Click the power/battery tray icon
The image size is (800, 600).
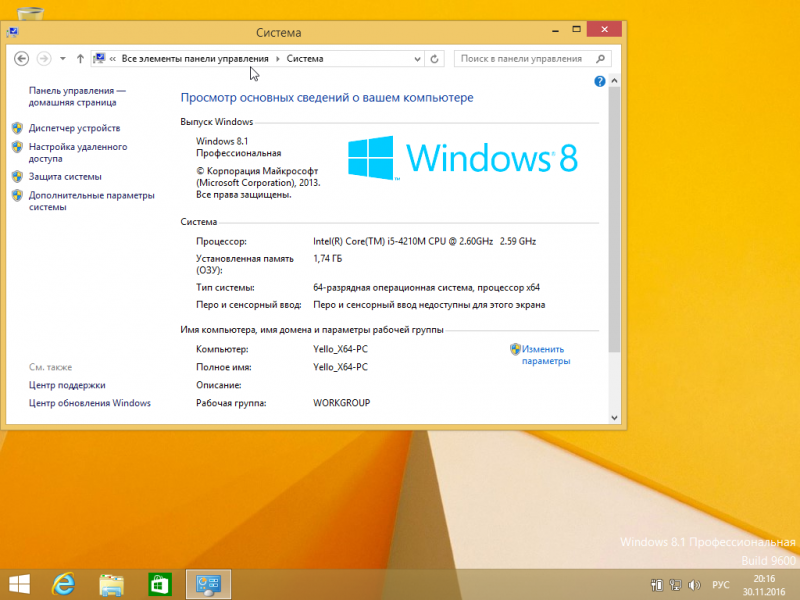657,585
